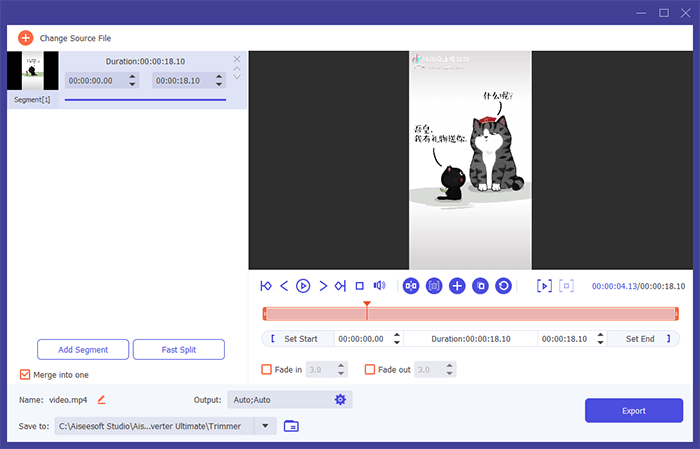Adjust the Set Start time stepper arrows
This screenshot has height=449, width=700.
click(396, 339)
